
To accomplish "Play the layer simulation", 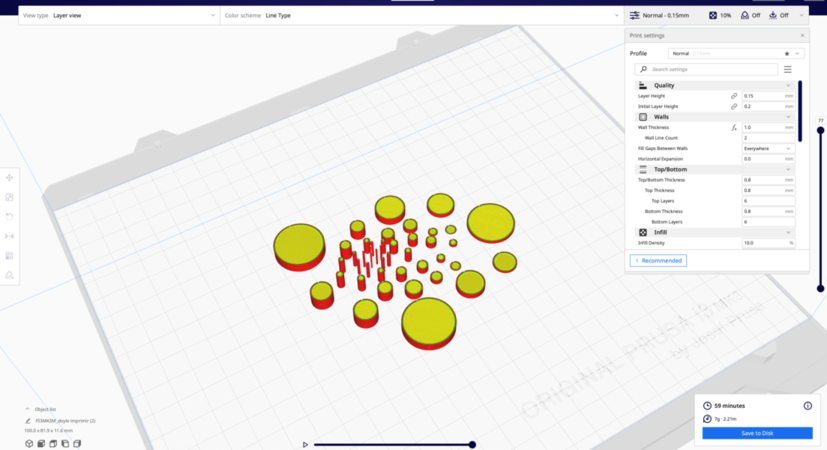I will 305,445.
